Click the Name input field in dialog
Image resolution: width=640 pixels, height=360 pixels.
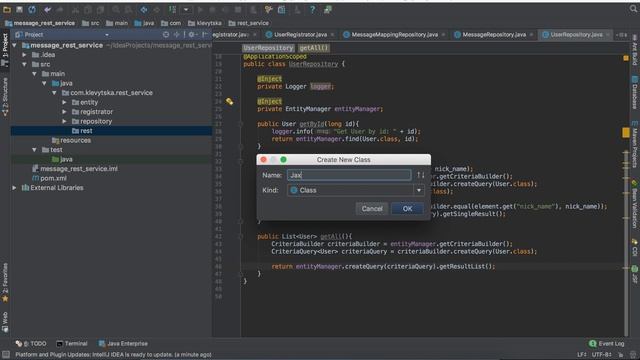pyautogui.click(x=349, y=175)
